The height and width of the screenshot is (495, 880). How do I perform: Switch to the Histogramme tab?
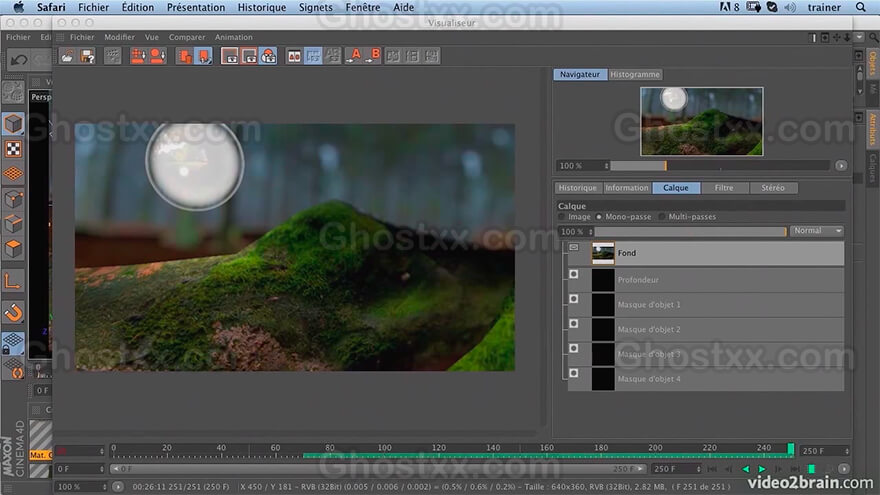pos(635,75)
